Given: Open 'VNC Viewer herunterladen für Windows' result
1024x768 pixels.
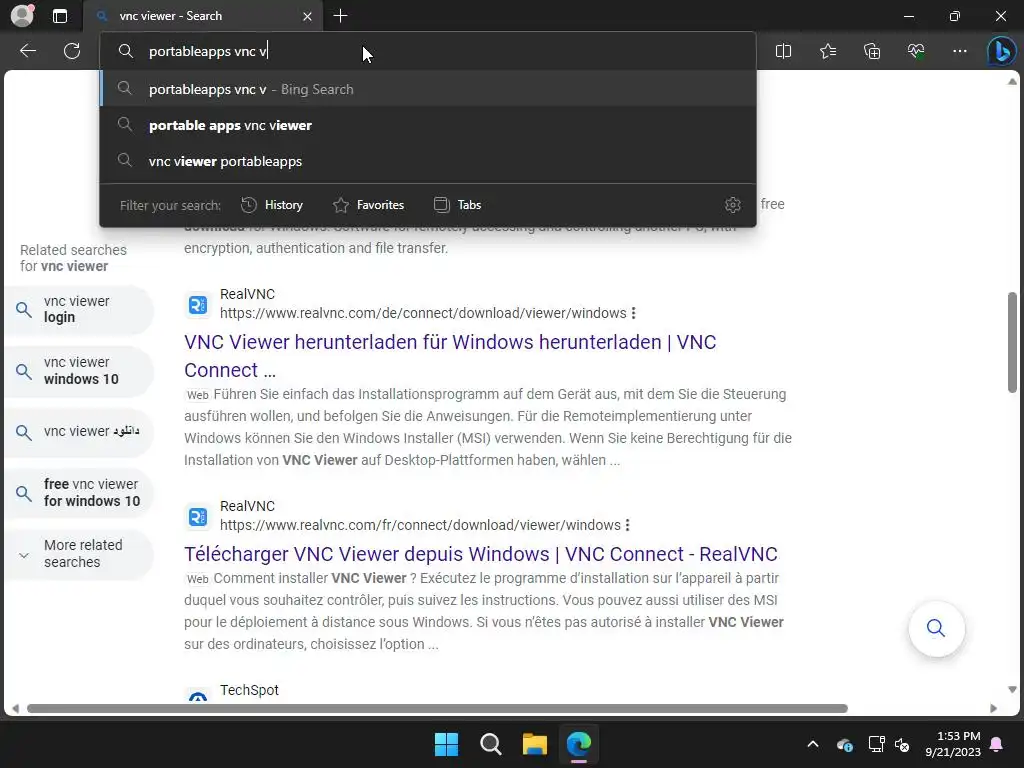Looking at the screenshot, I should pyautogui.click(x=450, y=356).
